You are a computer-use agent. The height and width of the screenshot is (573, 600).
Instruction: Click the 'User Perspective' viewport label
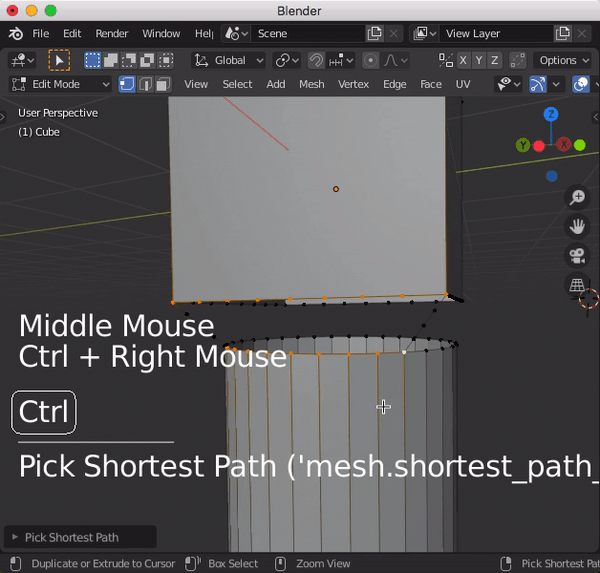(x=58, y=113)
